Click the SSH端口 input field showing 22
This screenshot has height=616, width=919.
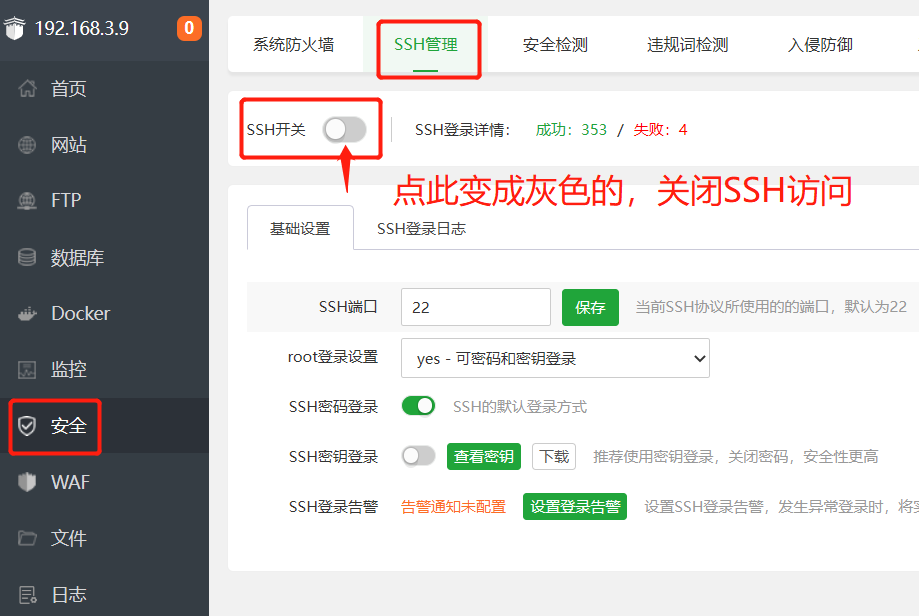coord(476,307)
